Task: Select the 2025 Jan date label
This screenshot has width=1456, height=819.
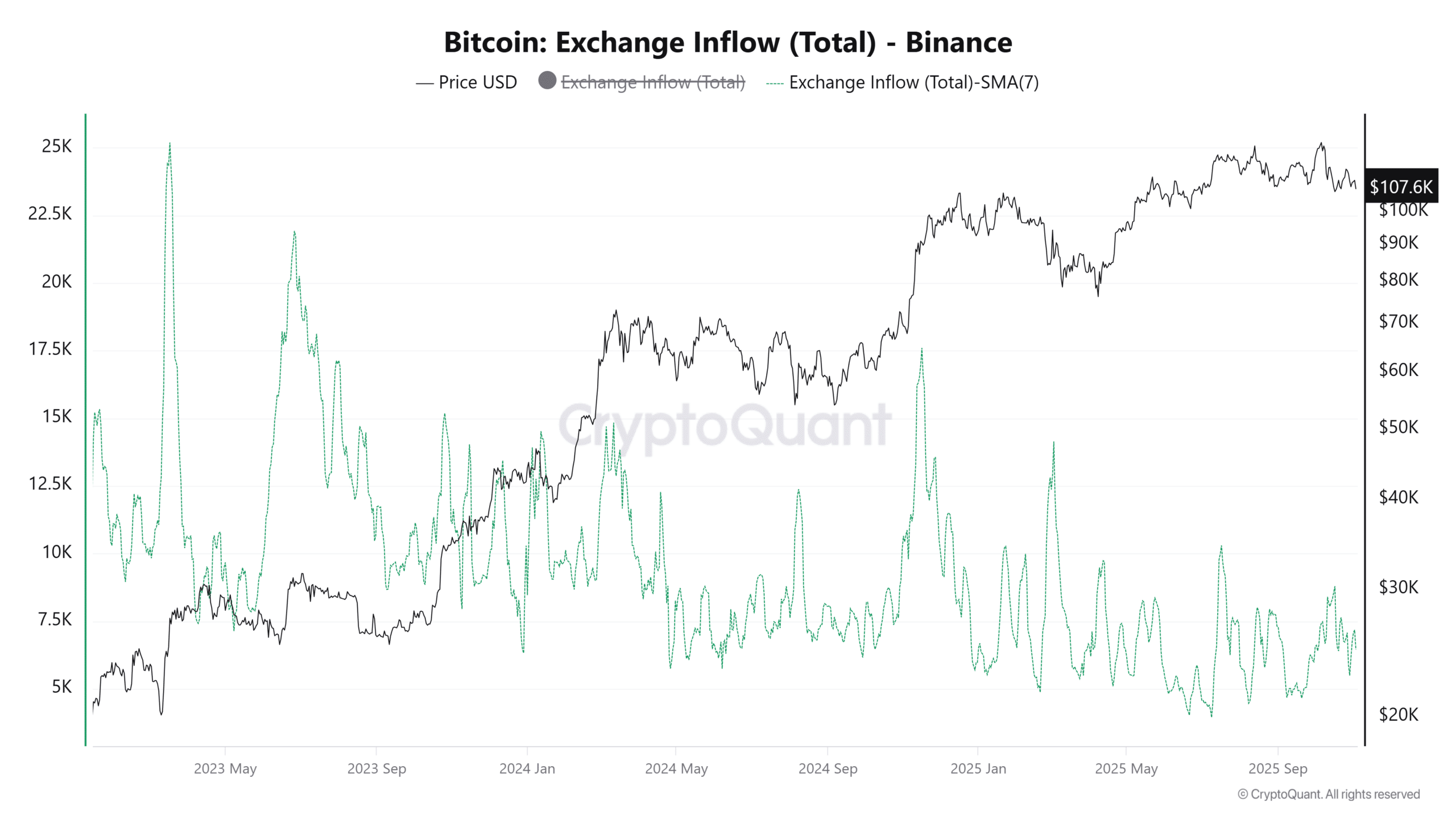Action: pyautogui.click(x=978, y=768)
